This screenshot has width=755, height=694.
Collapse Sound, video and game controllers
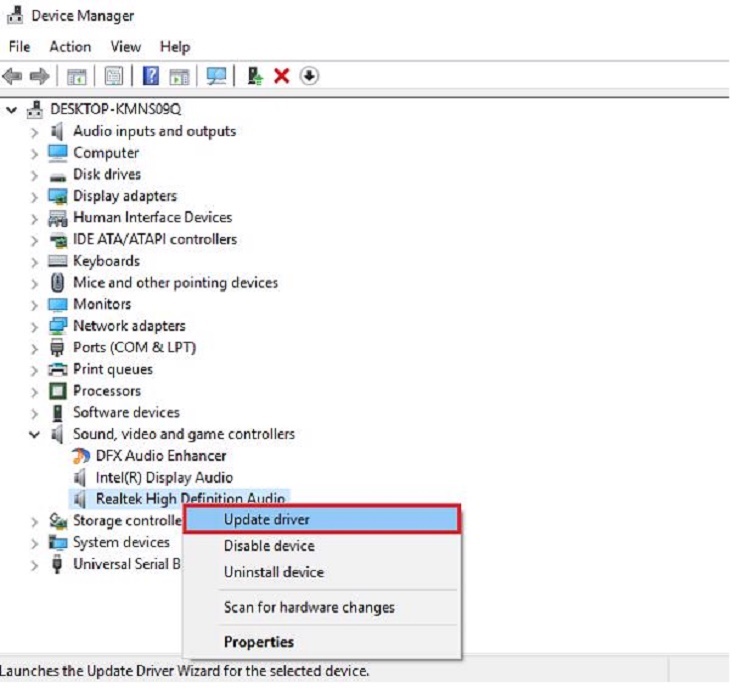coord(34,435)
